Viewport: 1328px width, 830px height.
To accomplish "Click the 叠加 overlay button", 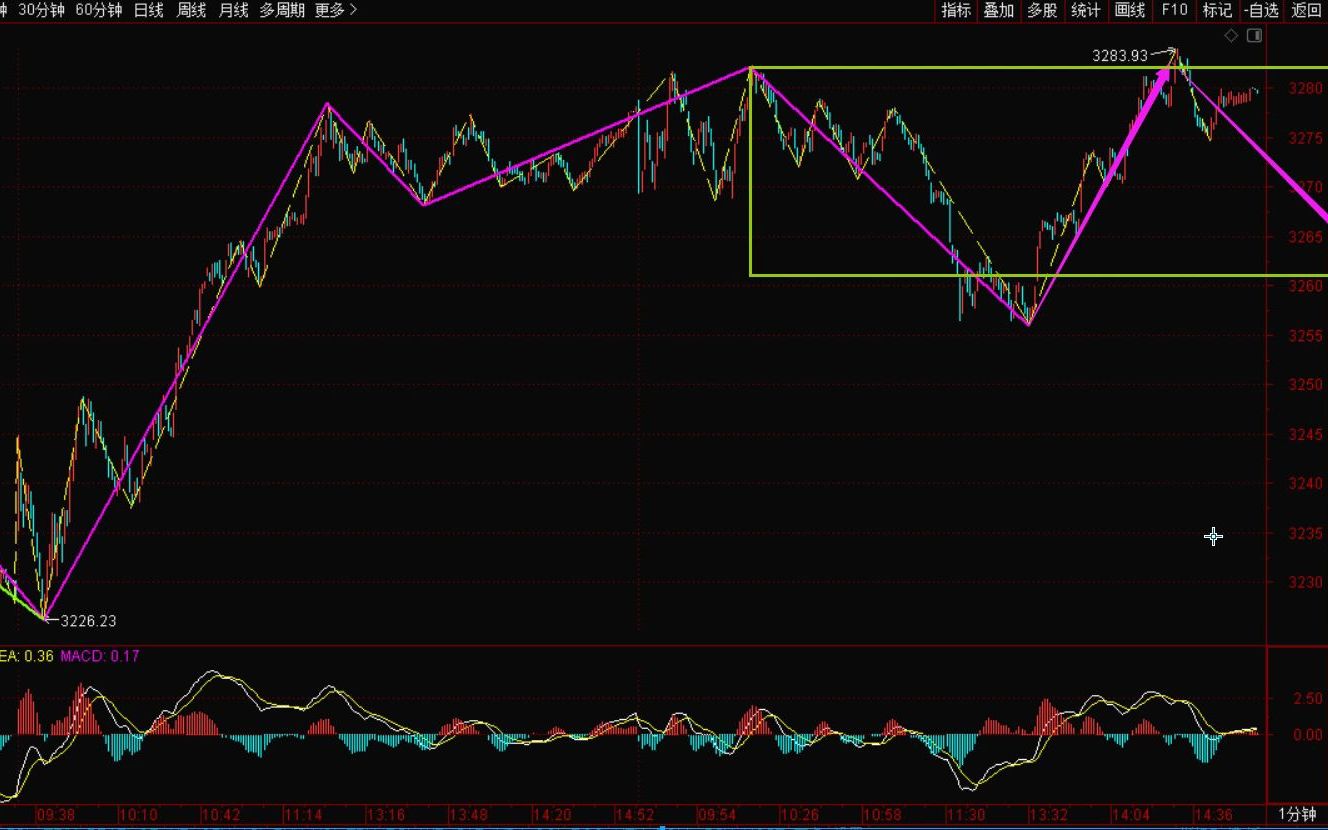I will click(999, 10).
